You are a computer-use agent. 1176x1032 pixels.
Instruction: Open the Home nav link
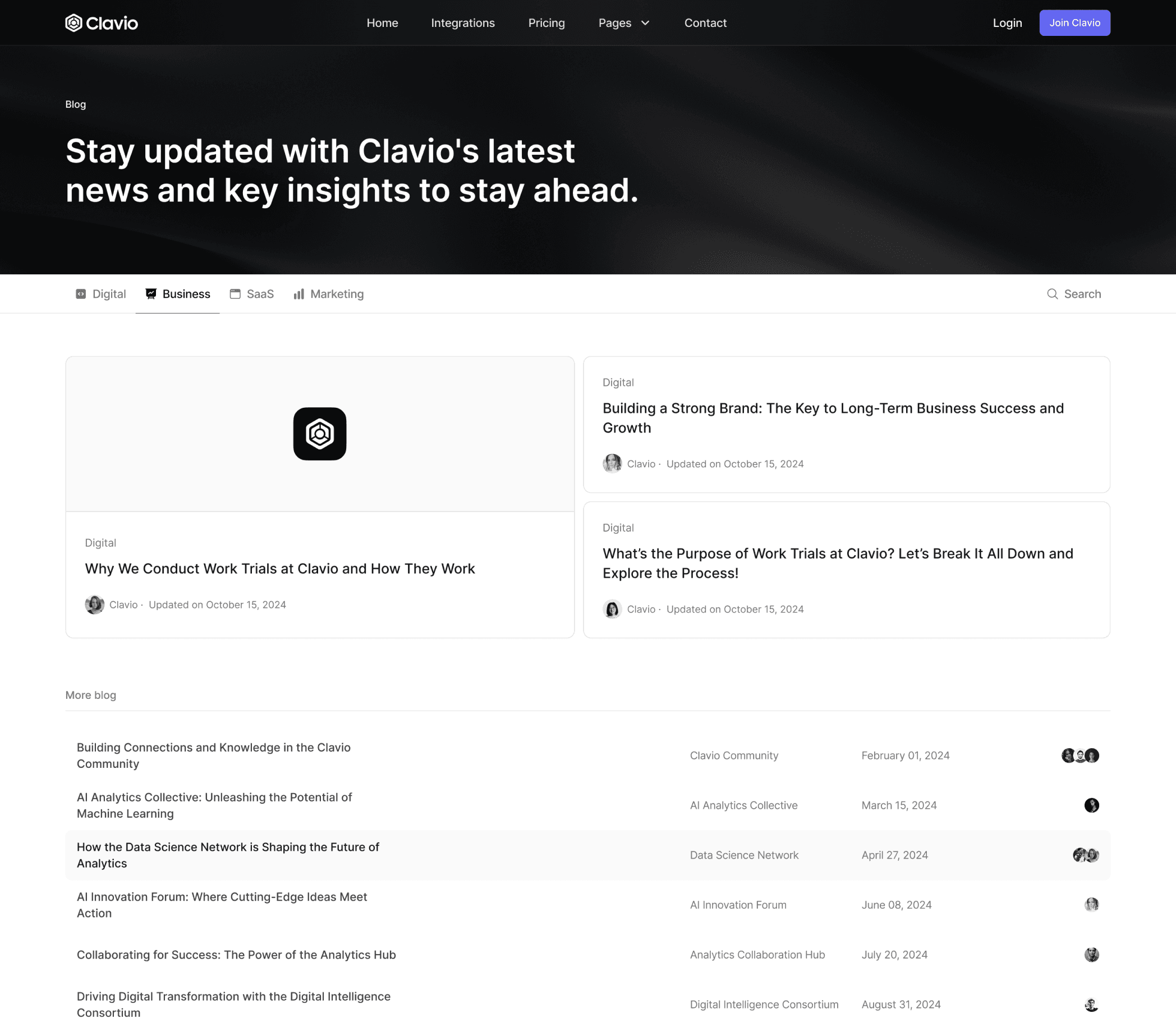383,23
